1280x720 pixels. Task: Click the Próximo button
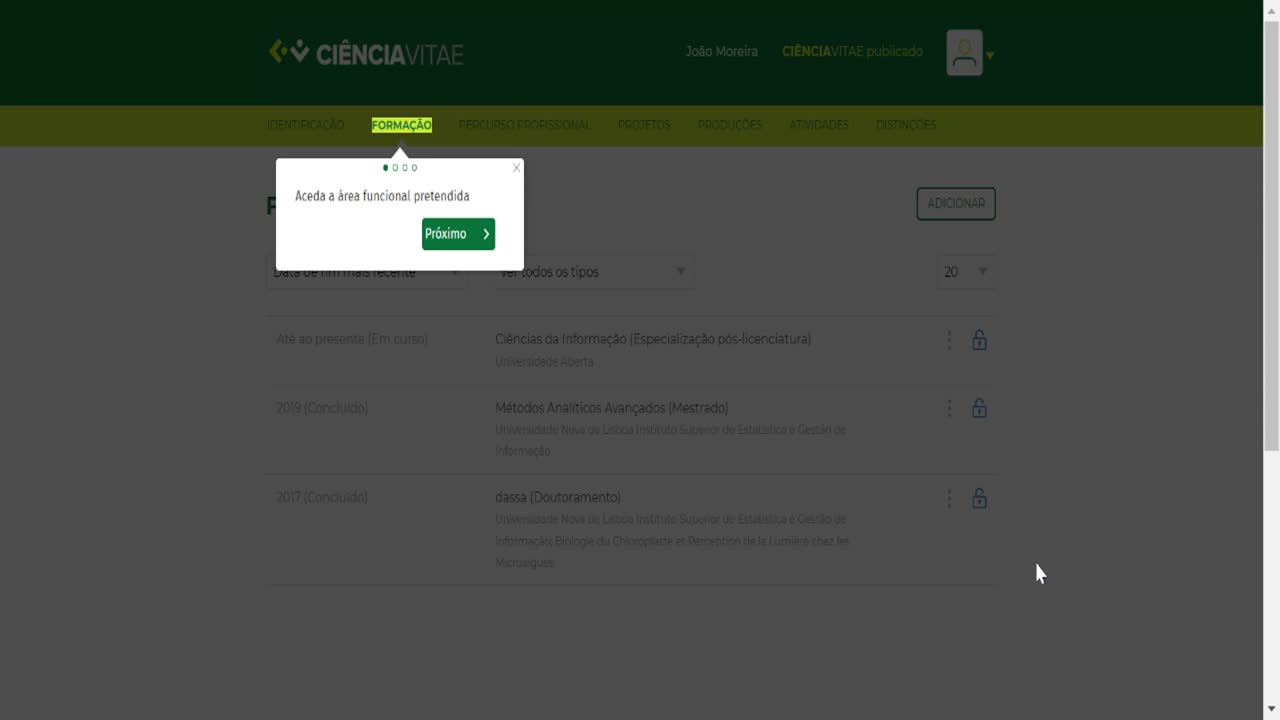click(458, 234)
